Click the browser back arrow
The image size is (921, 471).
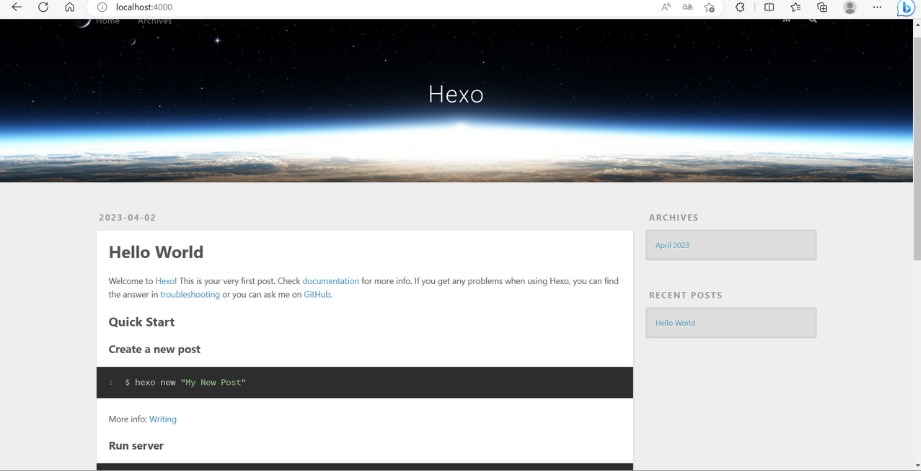pos(16,7)
